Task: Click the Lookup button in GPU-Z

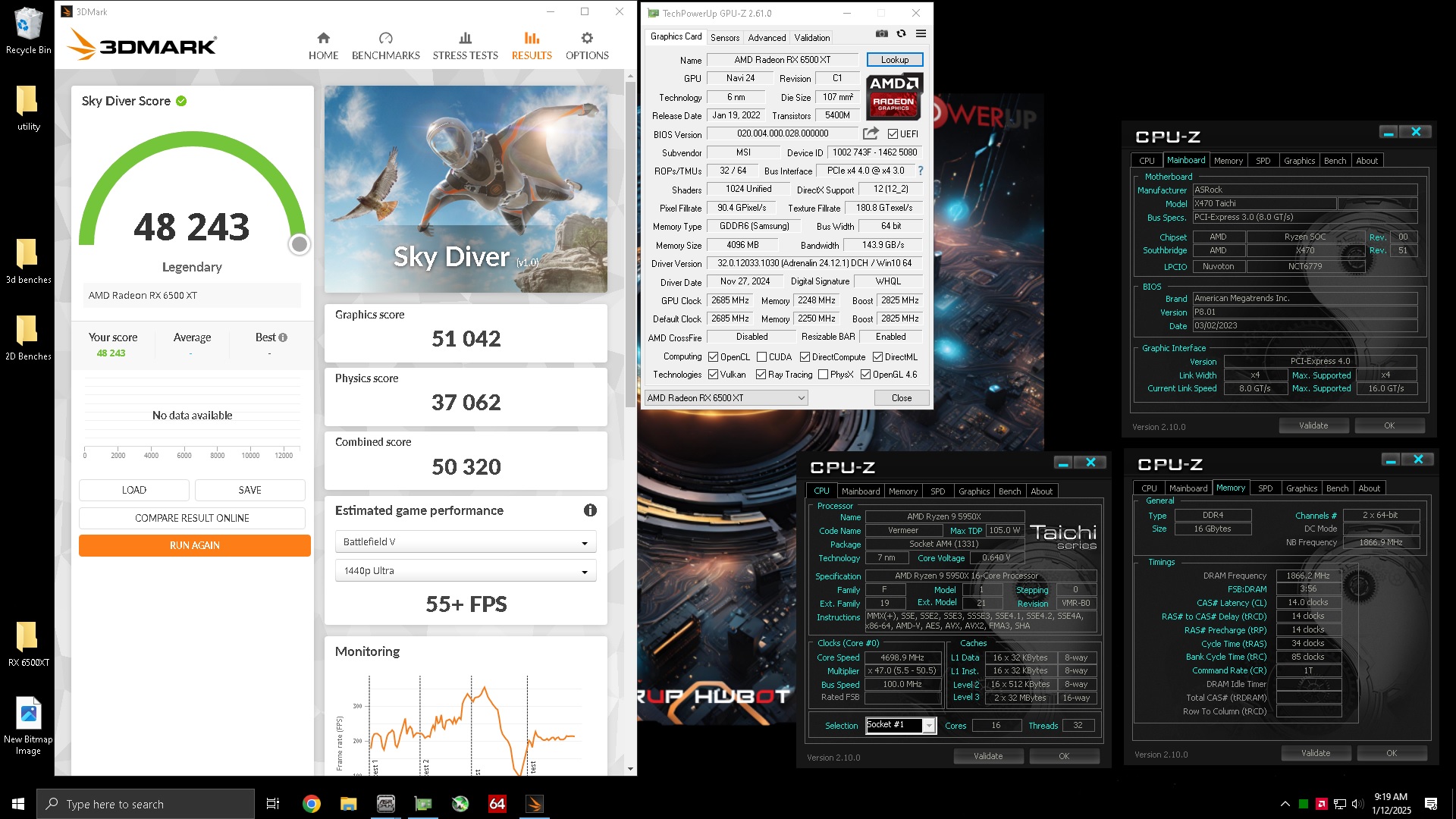Action: (x=895, y=60)
